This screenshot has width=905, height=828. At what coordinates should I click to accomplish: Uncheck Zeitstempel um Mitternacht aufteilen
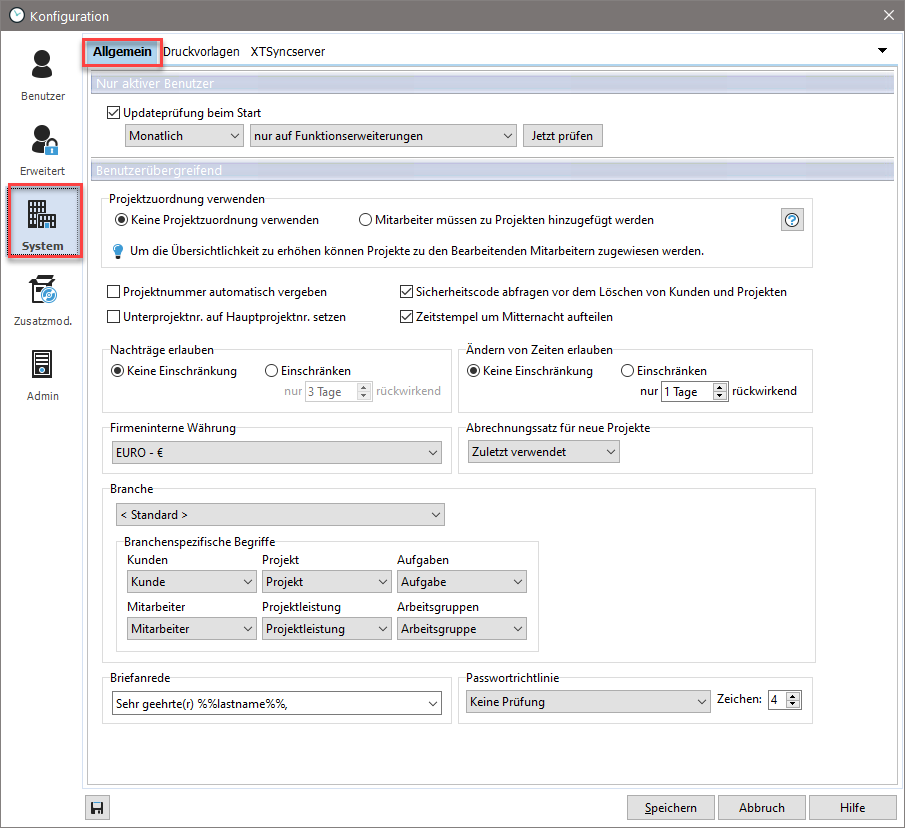pyautogui.click(x=406, y=317)
